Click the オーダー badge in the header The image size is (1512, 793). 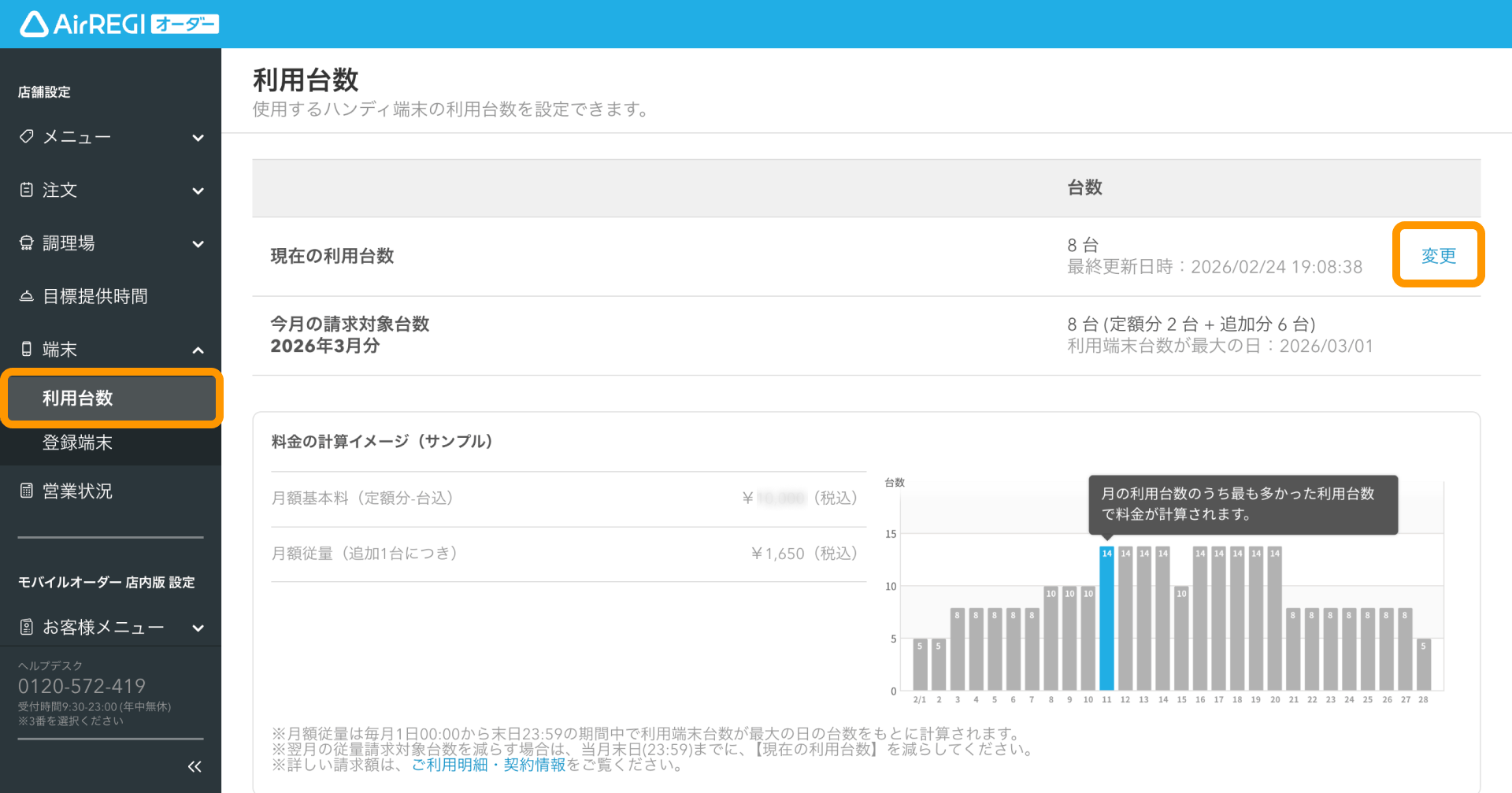(185, 24)
